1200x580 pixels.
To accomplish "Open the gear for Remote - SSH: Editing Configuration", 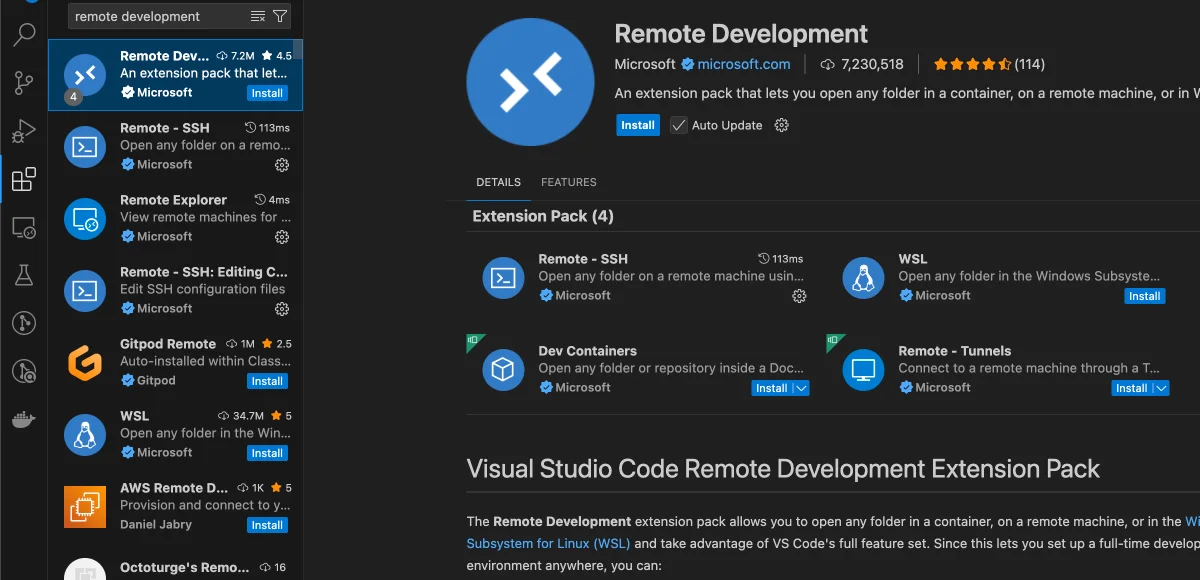I will point(282,309).
